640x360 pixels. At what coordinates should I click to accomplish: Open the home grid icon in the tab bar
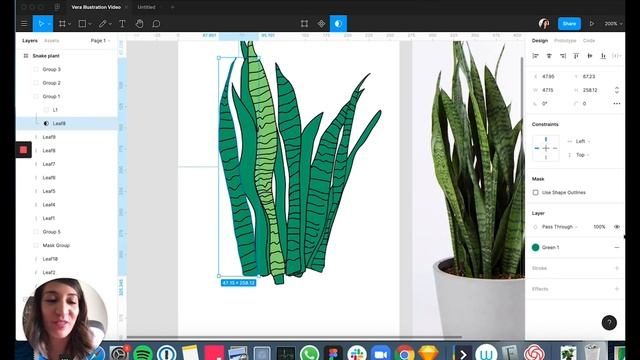point(57,7)
